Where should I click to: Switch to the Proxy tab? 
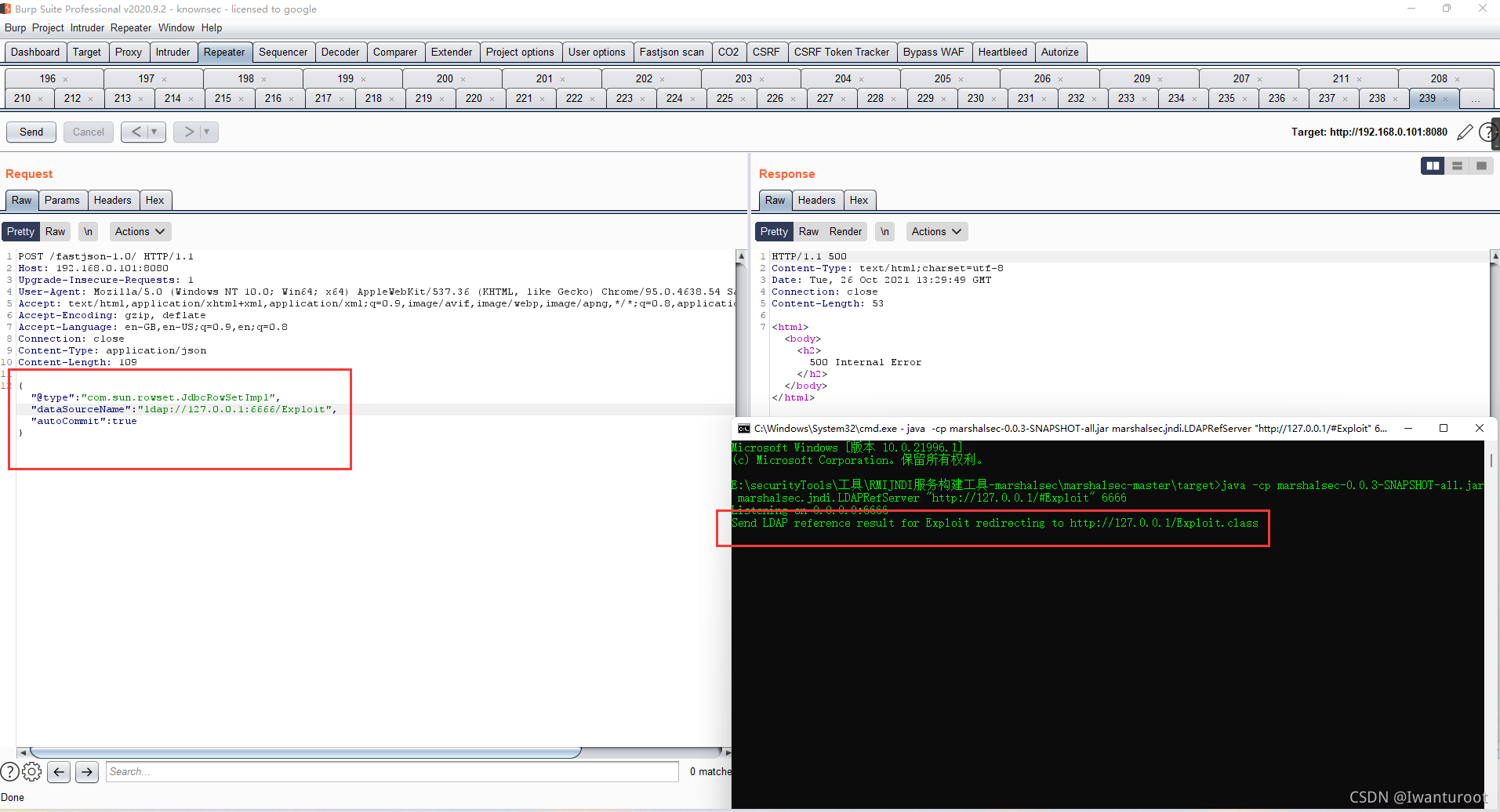[129, 53]
